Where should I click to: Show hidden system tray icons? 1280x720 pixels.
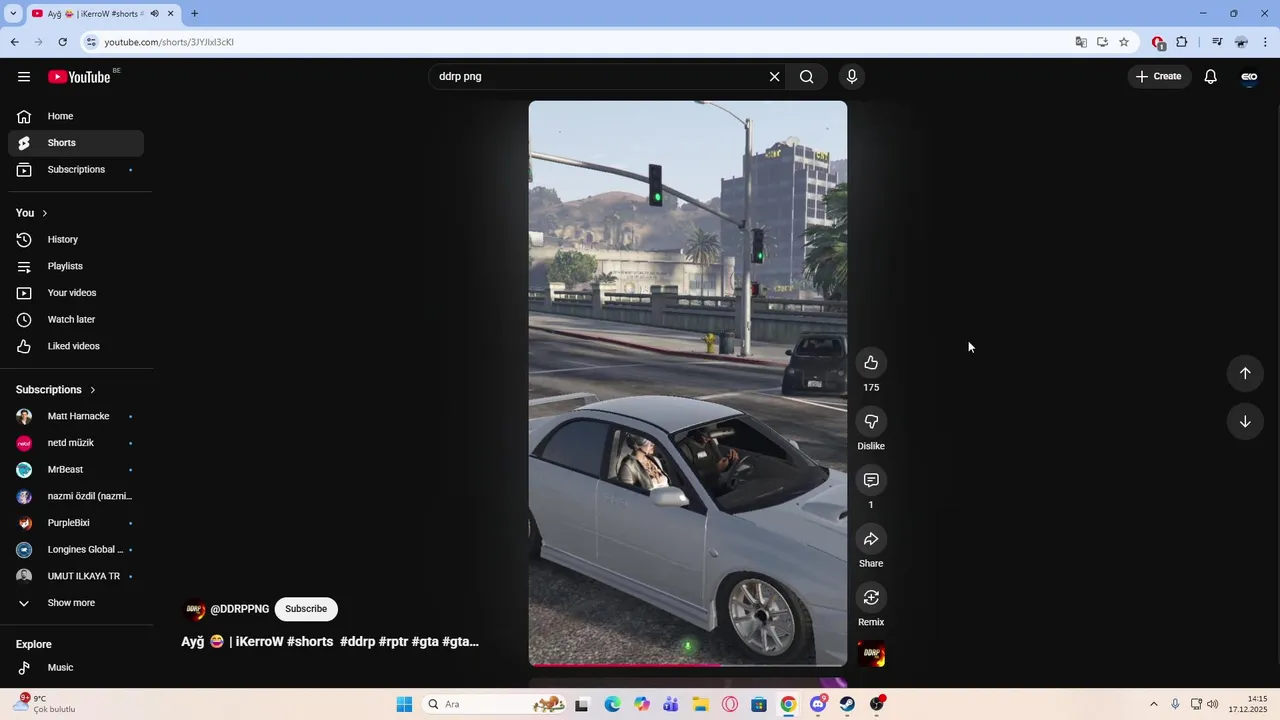[1153, 704]
